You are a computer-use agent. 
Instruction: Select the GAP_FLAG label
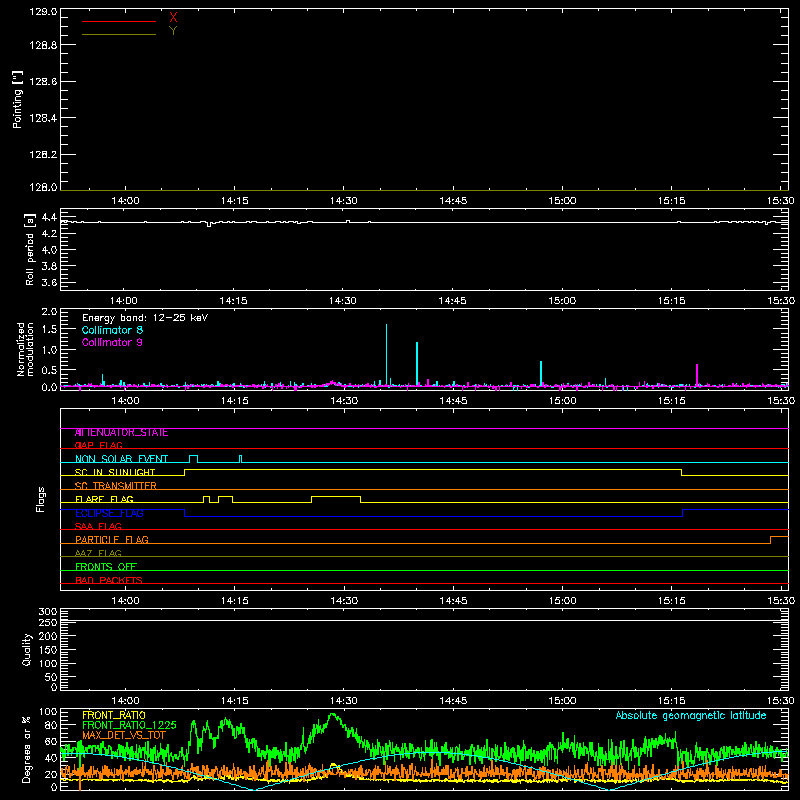98,445
